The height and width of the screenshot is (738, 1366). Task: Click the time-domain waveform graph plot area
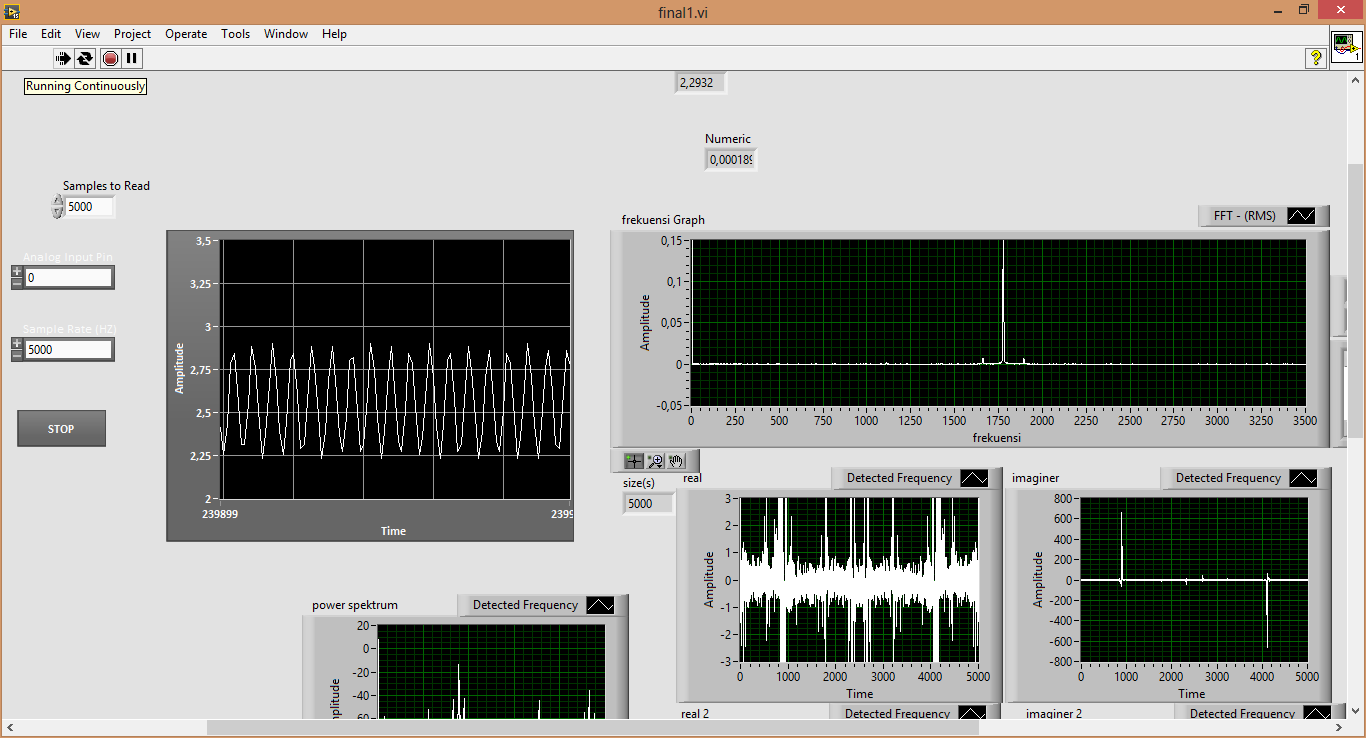[x=396, y=370]
